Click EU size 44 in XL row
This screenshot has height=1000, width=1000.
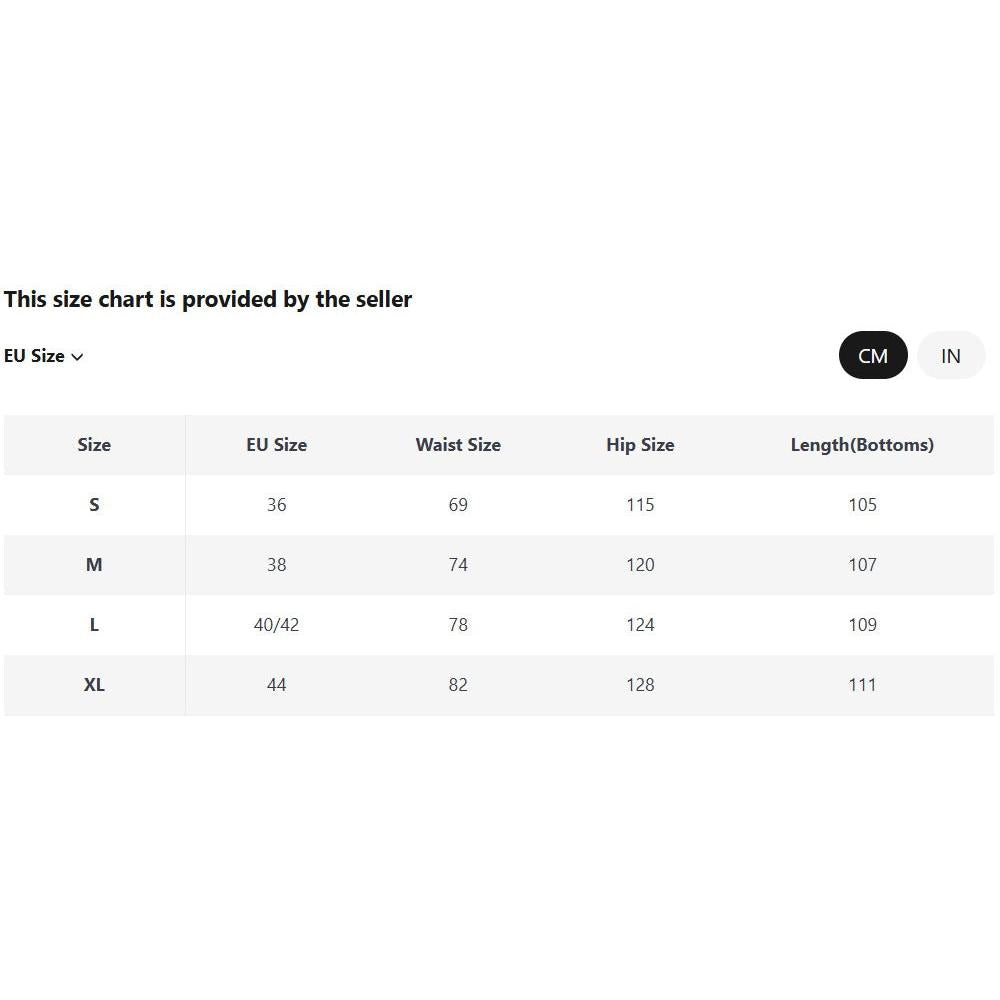coord(277,684)
